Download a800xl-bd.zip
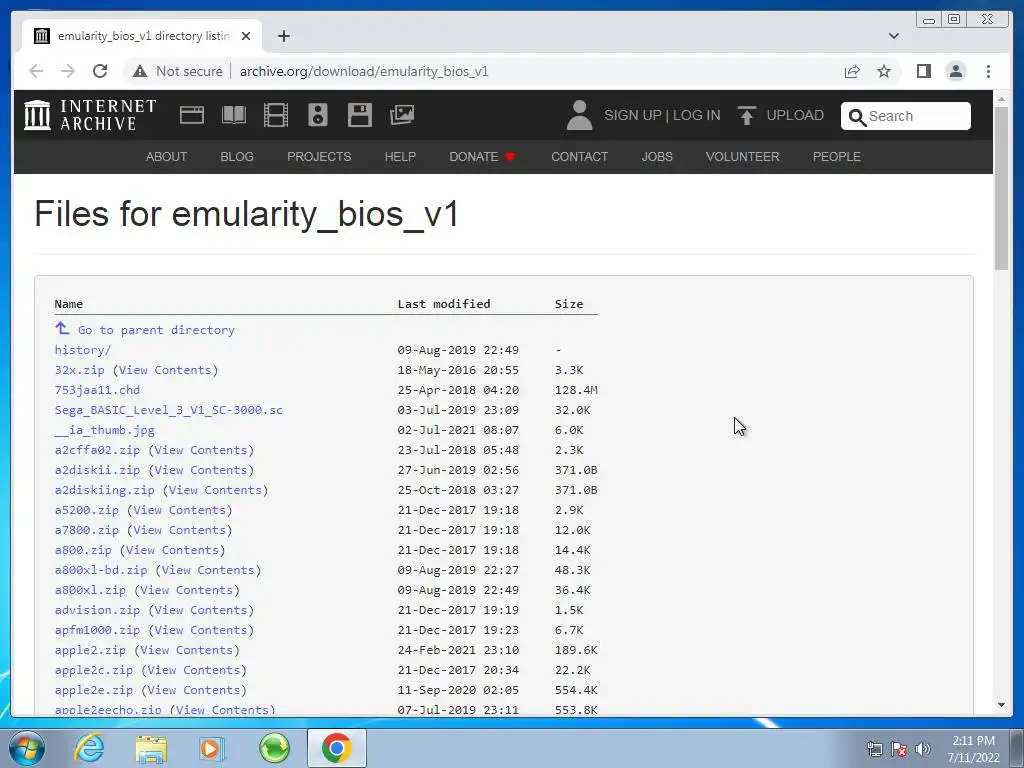The height and width of the screenshot is (768, 1024). click(x=101, y=570)
